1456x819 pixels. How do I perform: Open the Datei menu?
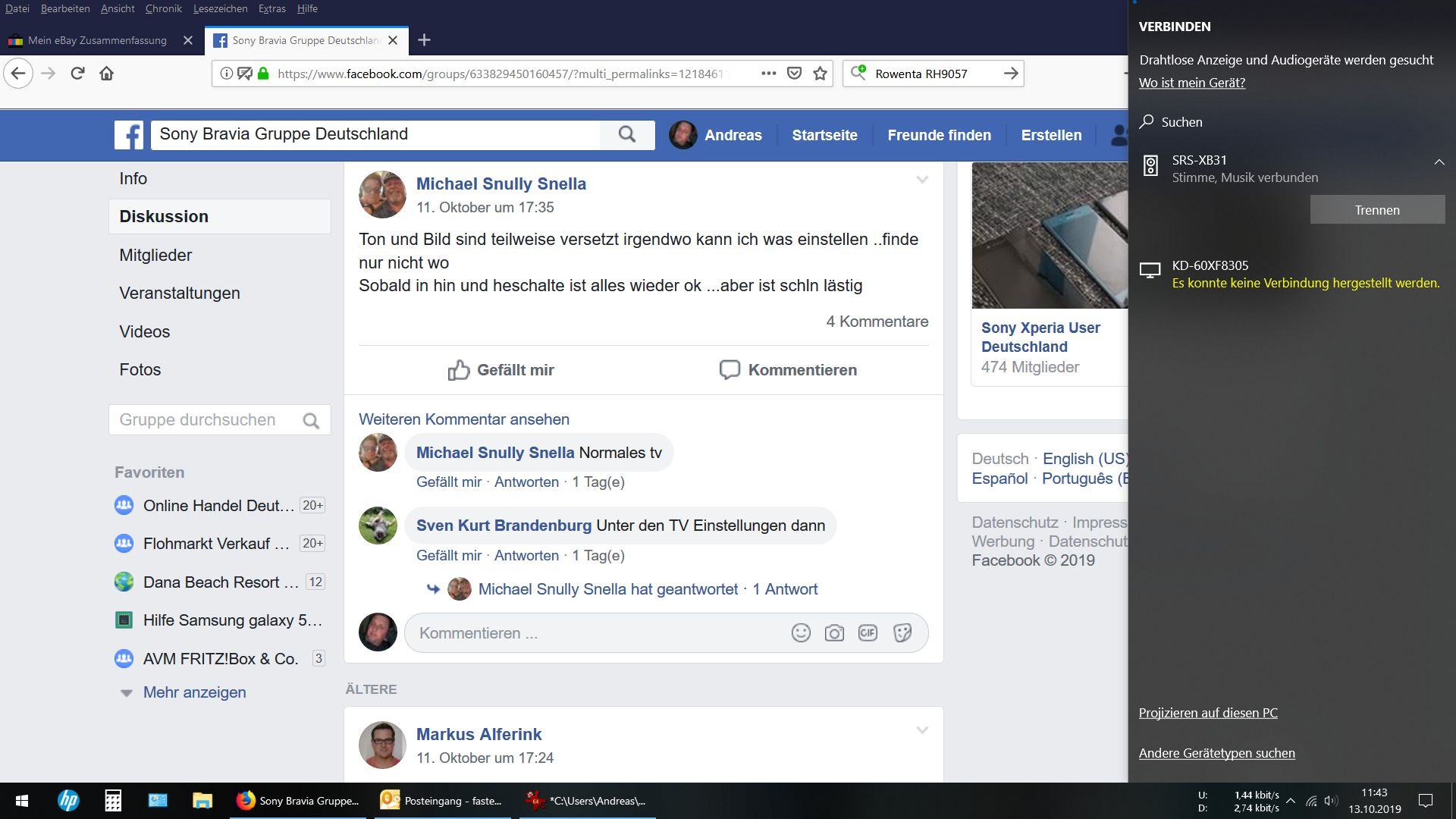coord(17,8)
